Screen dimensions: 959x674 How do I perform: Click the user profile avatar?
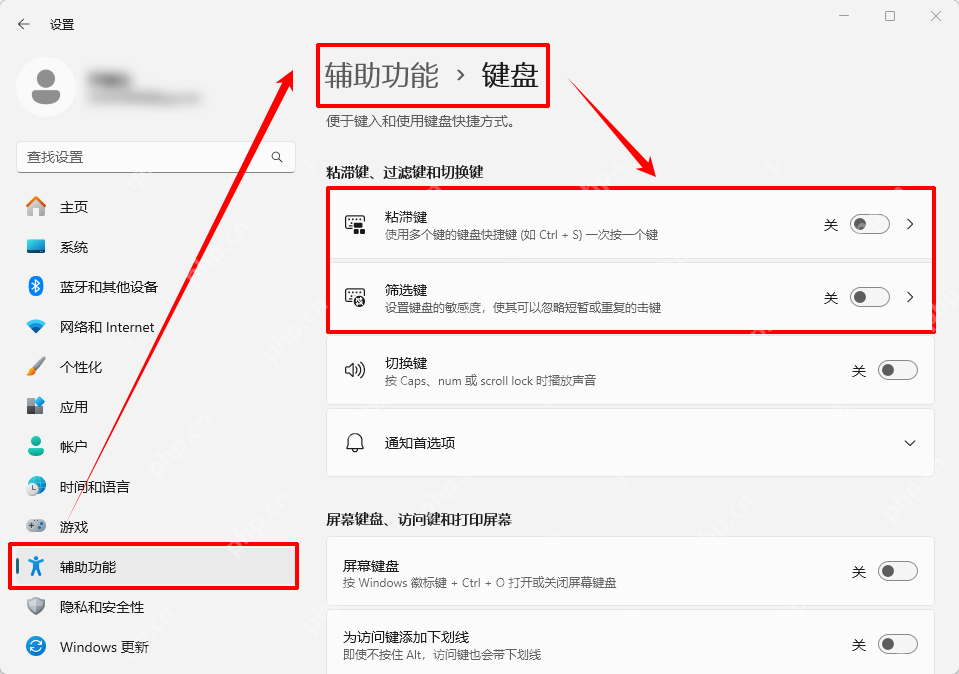pyautogui.click(x=46, y=87)
